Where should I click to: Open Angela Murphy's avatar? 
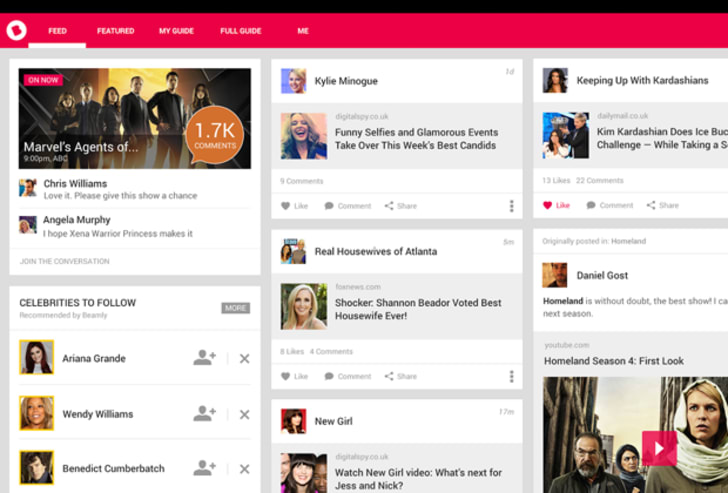click(x=28, y=225)
